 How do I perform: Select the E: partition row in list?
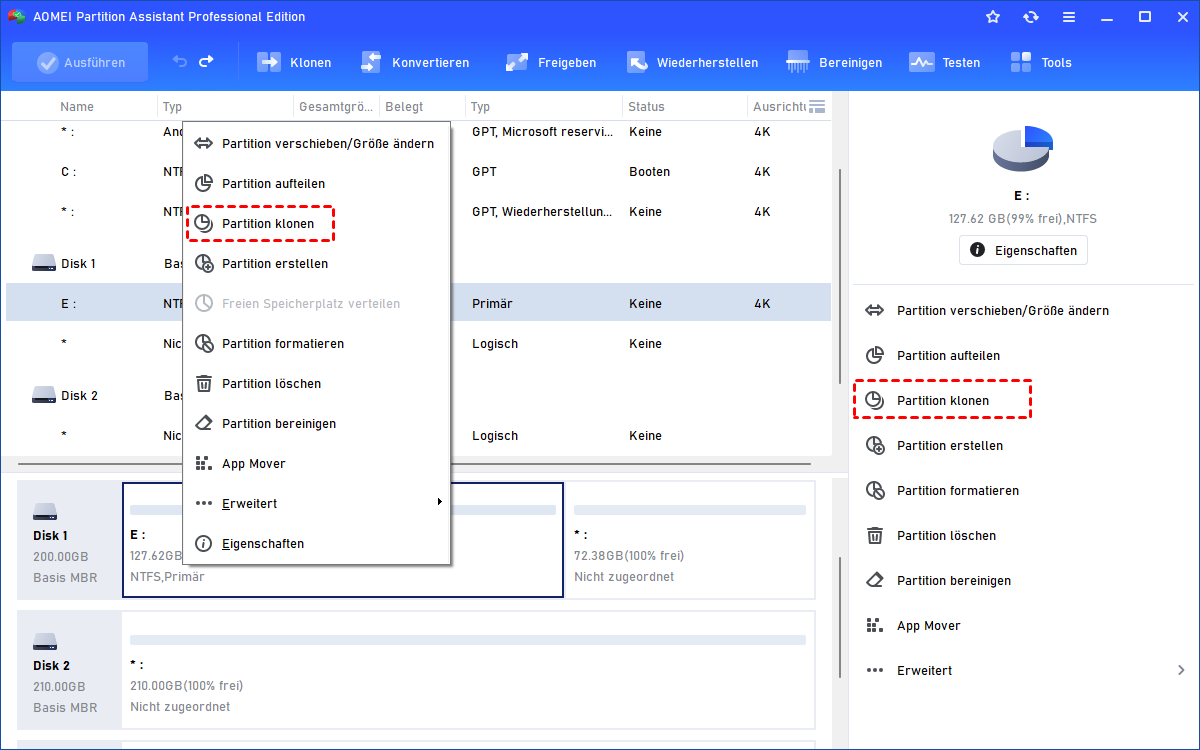pos(418,304)
